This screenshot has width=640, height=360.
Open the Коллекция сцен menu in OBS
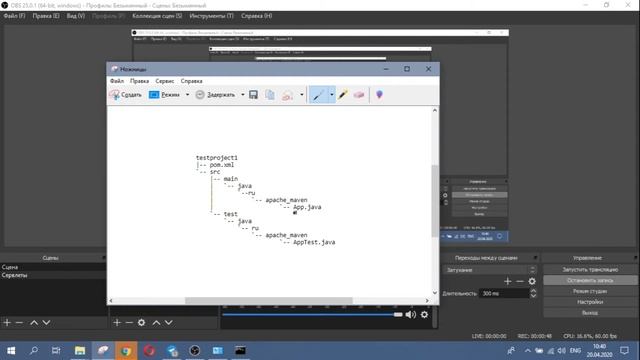point(157,16)
